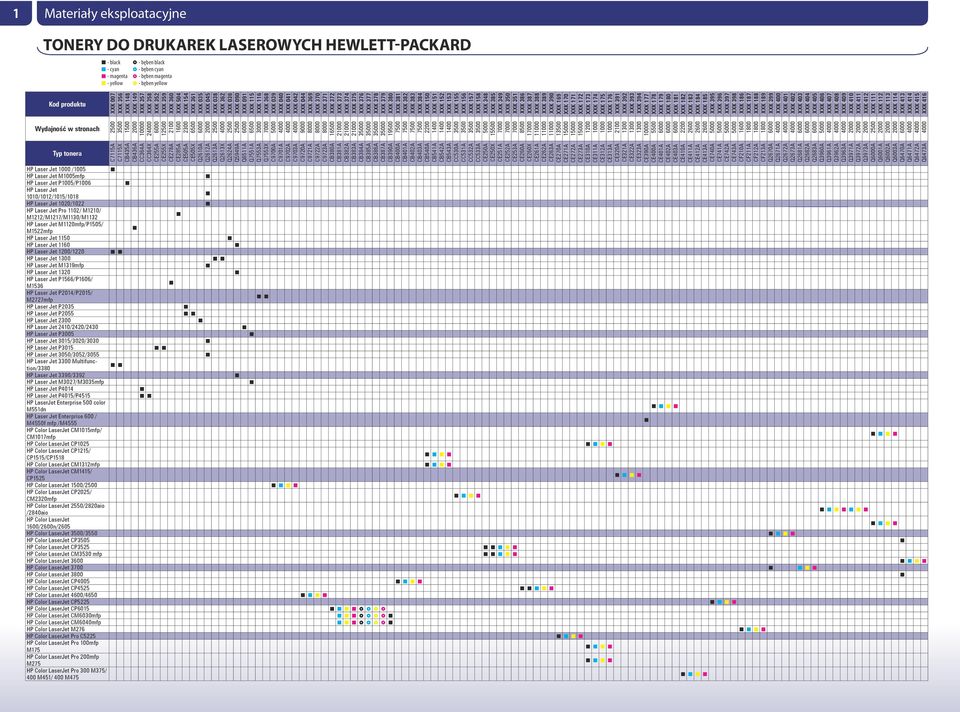Click row label "HP Laser Jet 2300"
The image size is (960, 712).
coord(48,320)
